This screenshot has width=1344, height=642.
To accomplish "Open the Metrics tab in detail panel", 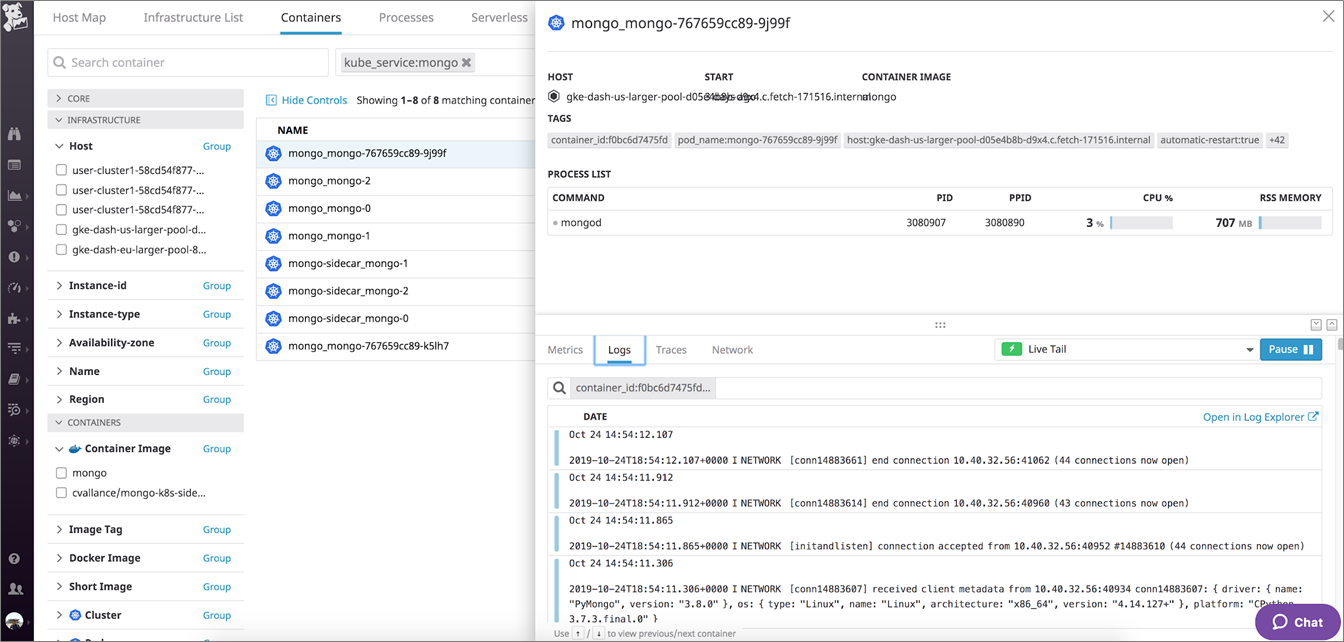I will tap(565, 350).
